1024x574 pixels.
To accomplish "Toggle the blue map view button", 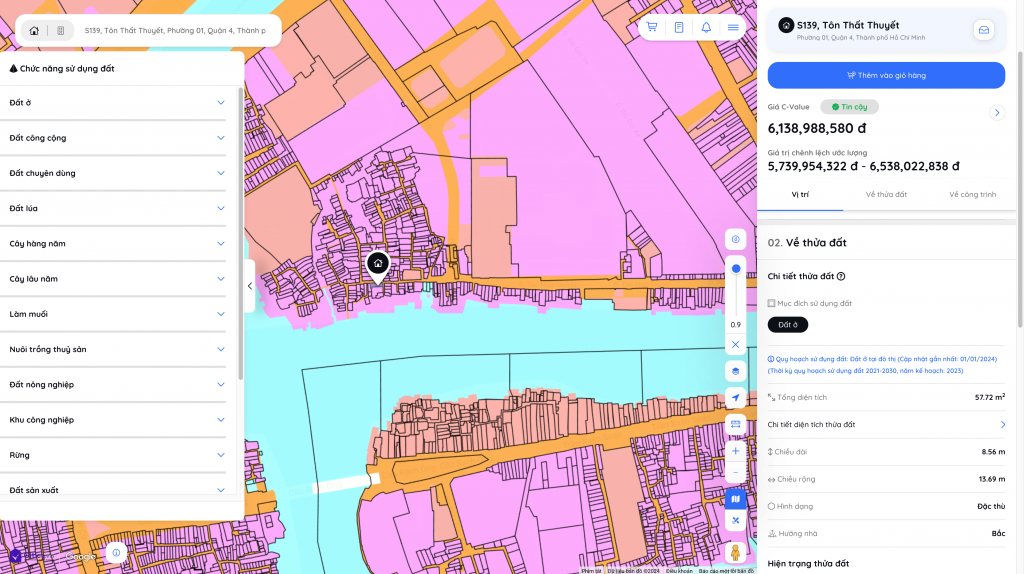I will (736, 498).
